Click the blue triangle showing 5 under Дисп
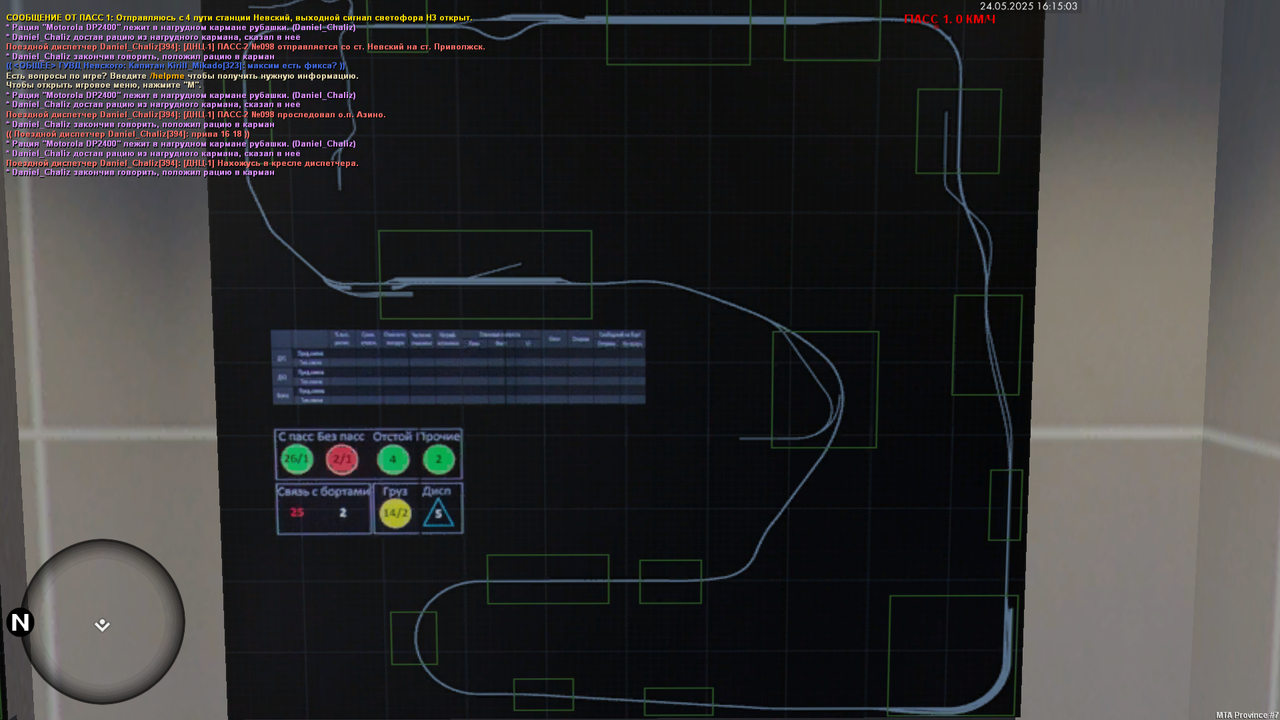The height and width of the screenshot is (720, 1280). 438,514
